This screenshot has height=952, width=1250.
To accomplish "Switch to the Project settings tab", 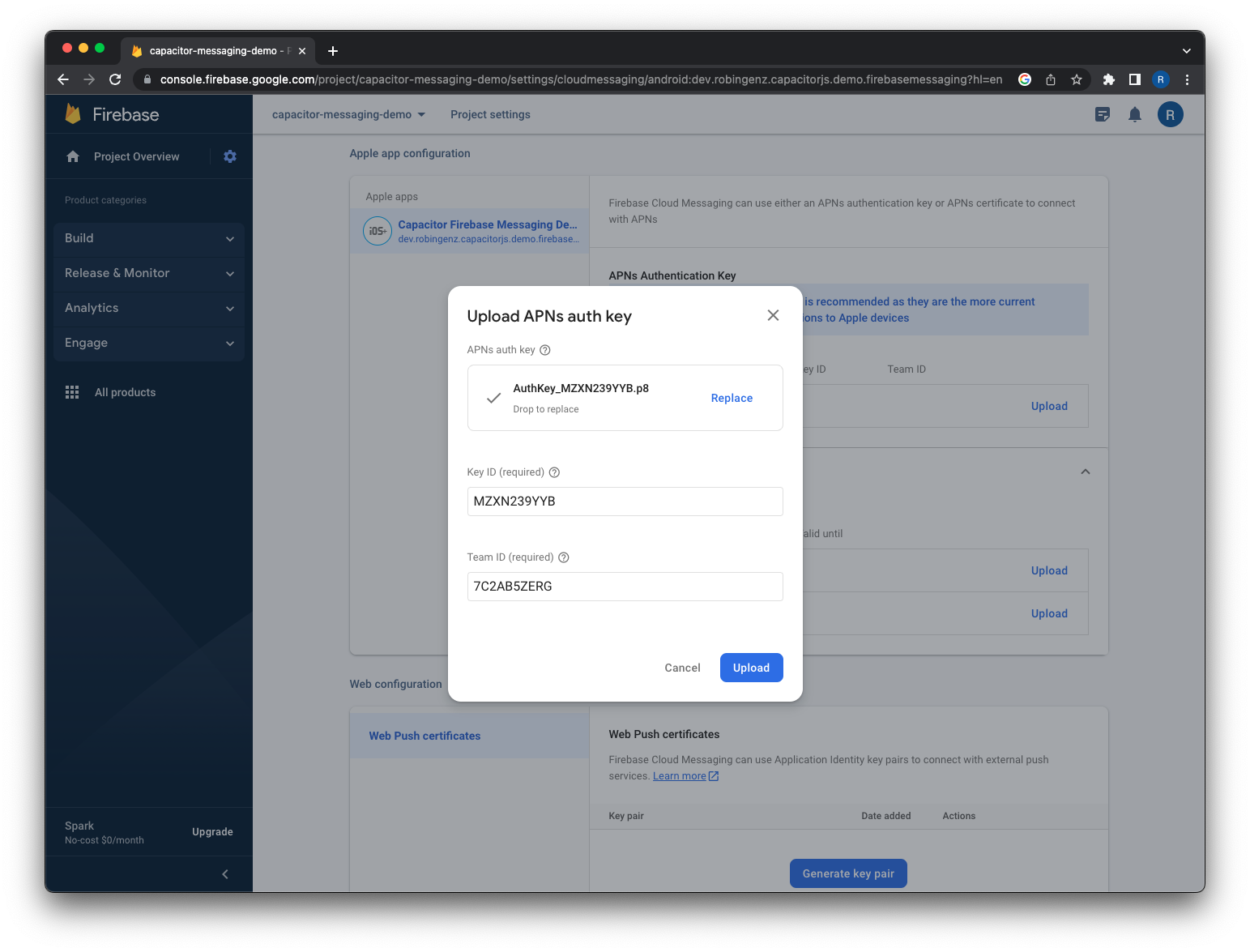I will click(x=489, y=114).
